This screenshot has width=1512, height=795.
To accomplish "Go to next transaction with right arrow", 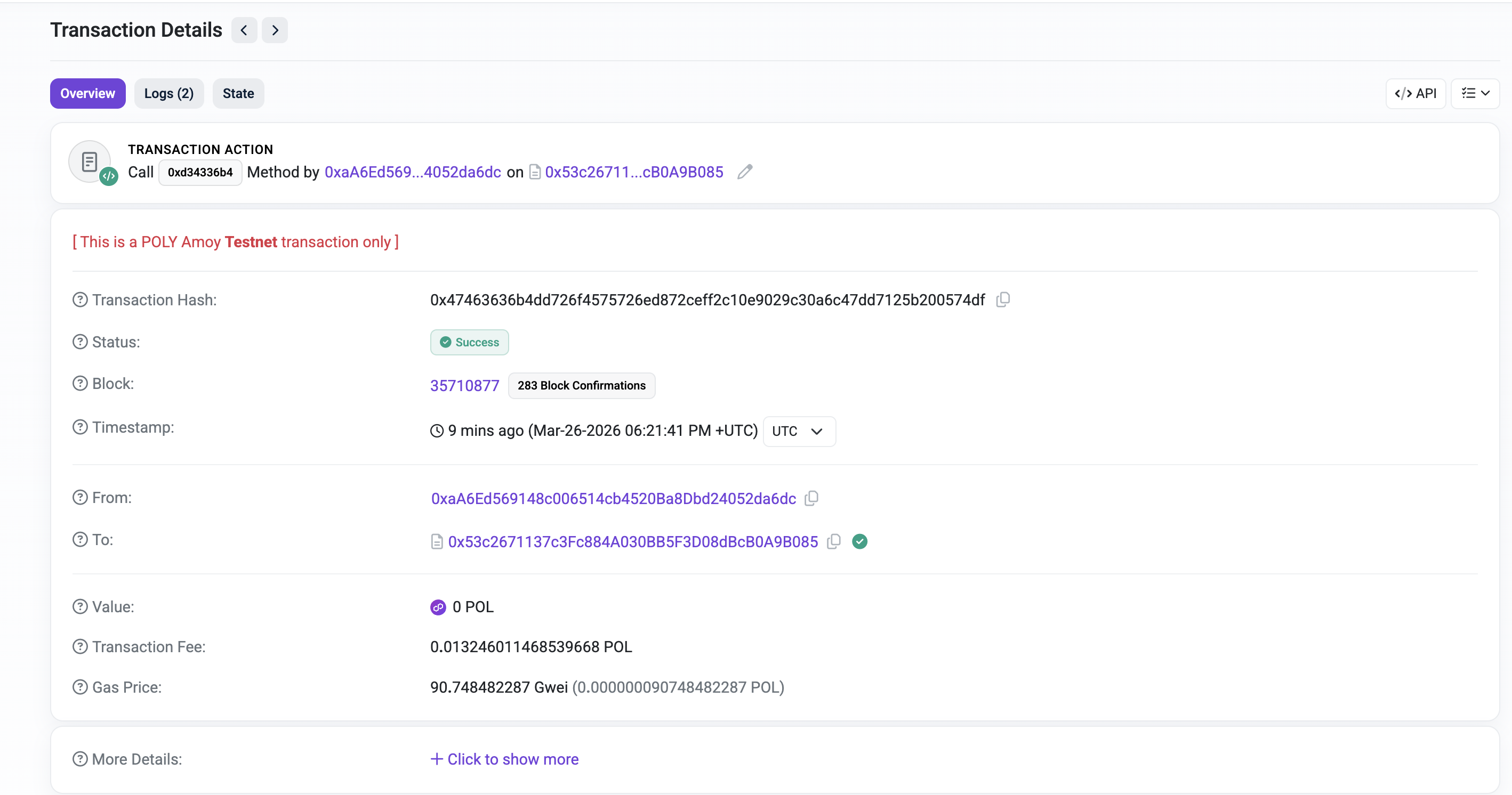I will 275,30.
